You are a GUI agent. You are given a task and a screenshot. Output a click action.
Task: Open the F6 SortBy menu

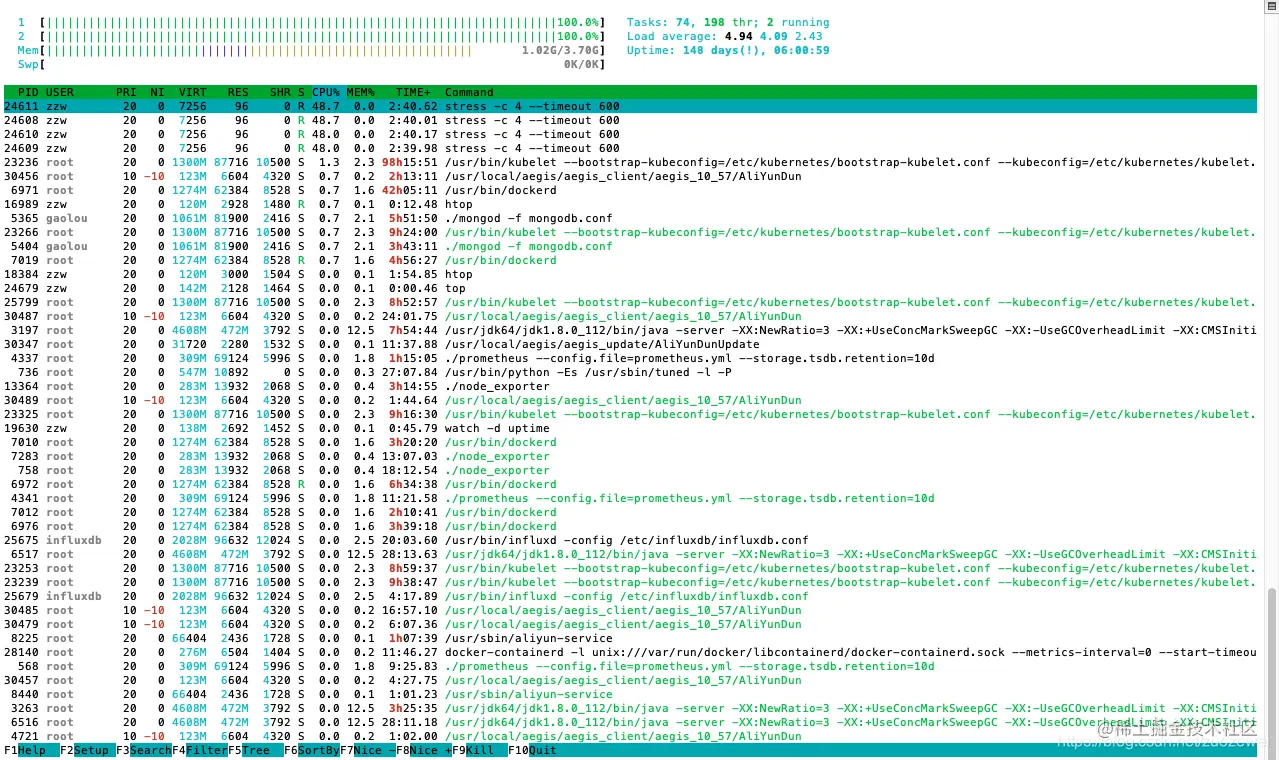(x=312, y=750)
